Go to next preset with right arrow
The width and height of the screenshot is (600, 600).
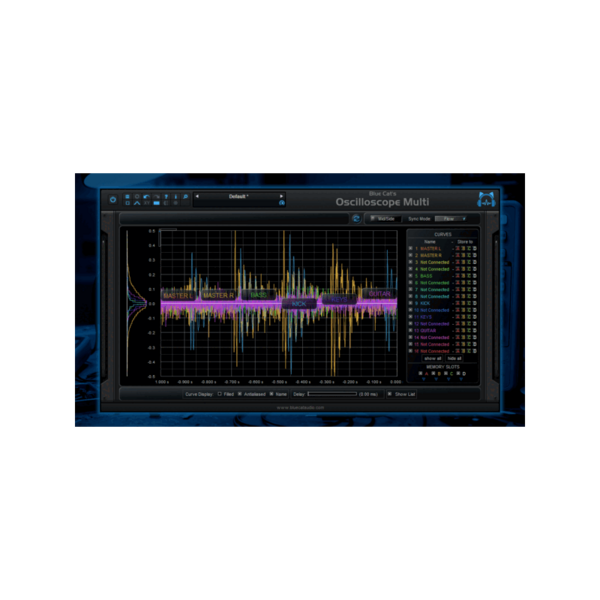281,196
